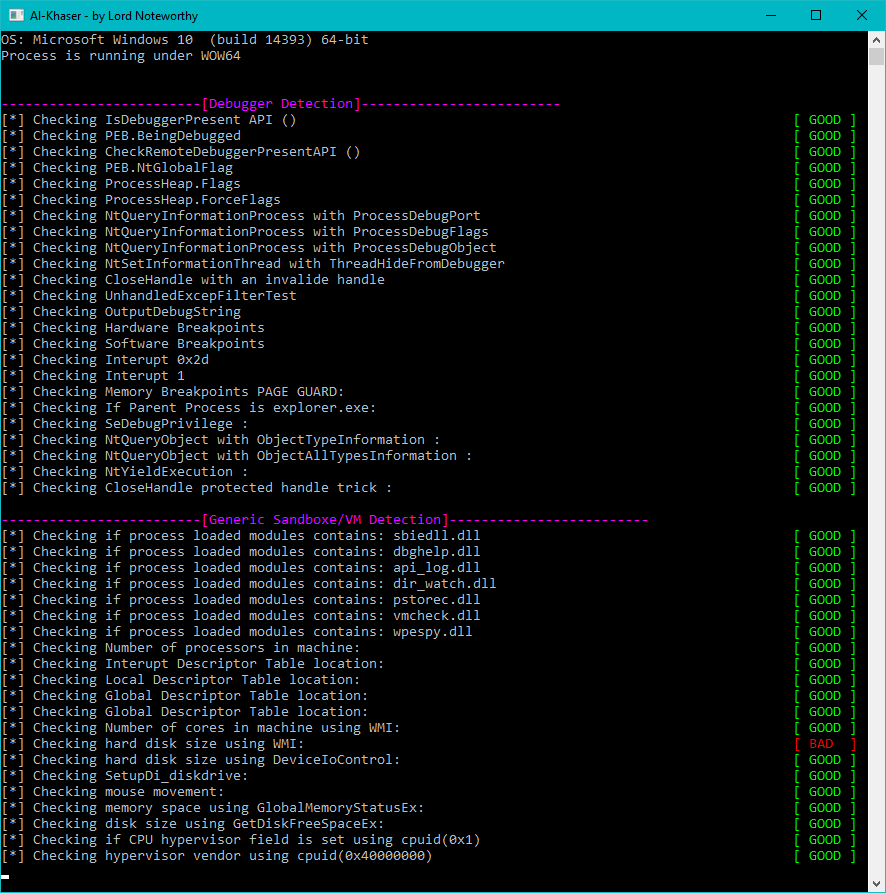The width and height of the screenshot is (886, 893).
Task: Click the '[Generic Sandboxe/VM Detection]' header
Action: point(325,519)
